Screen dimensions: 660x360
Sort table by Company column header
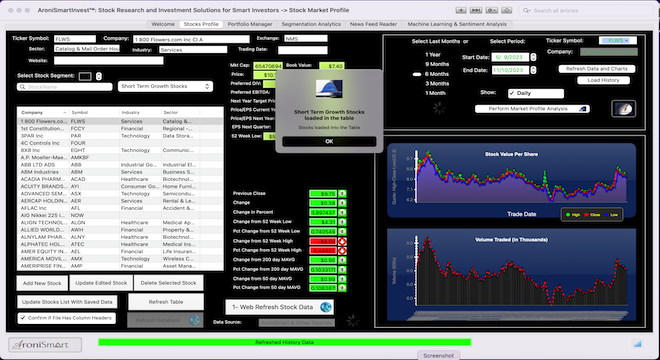click(x=43, y=112)
